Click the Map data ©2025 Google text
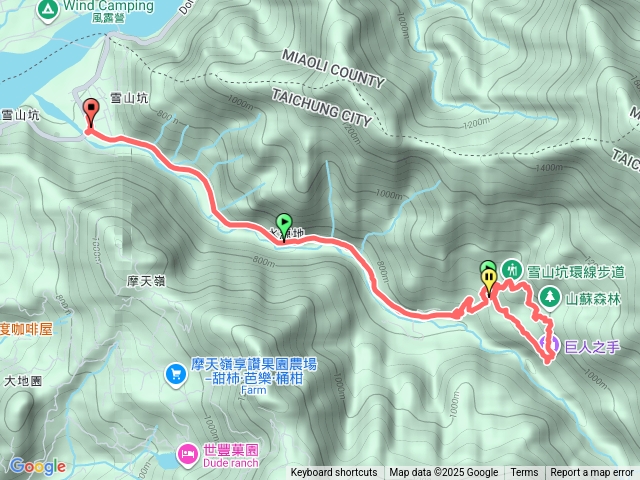The width and height of the screenshot is (640, 480). [444, 473]
